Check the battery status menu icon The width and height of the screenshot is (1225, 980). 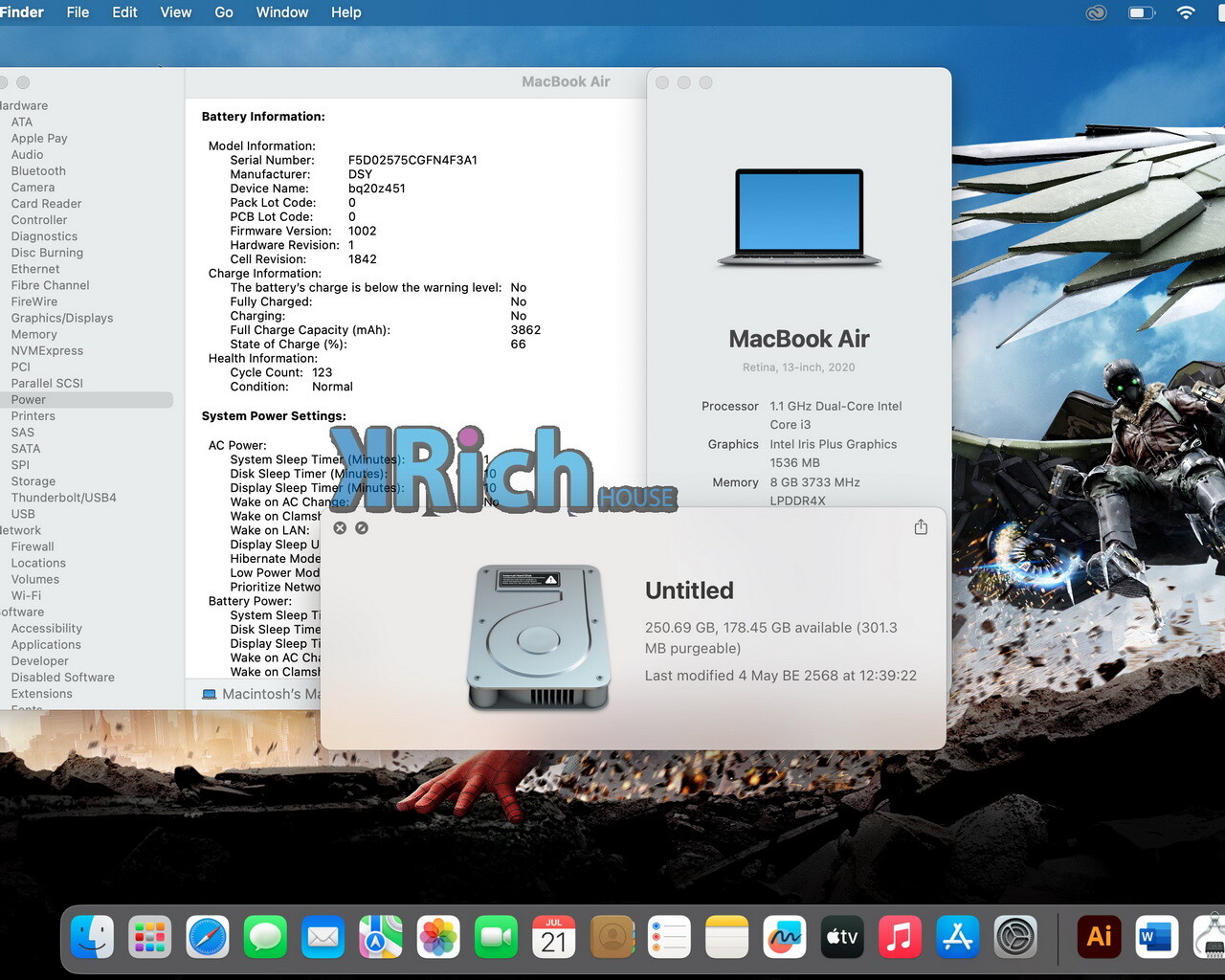coord(1142,12)
